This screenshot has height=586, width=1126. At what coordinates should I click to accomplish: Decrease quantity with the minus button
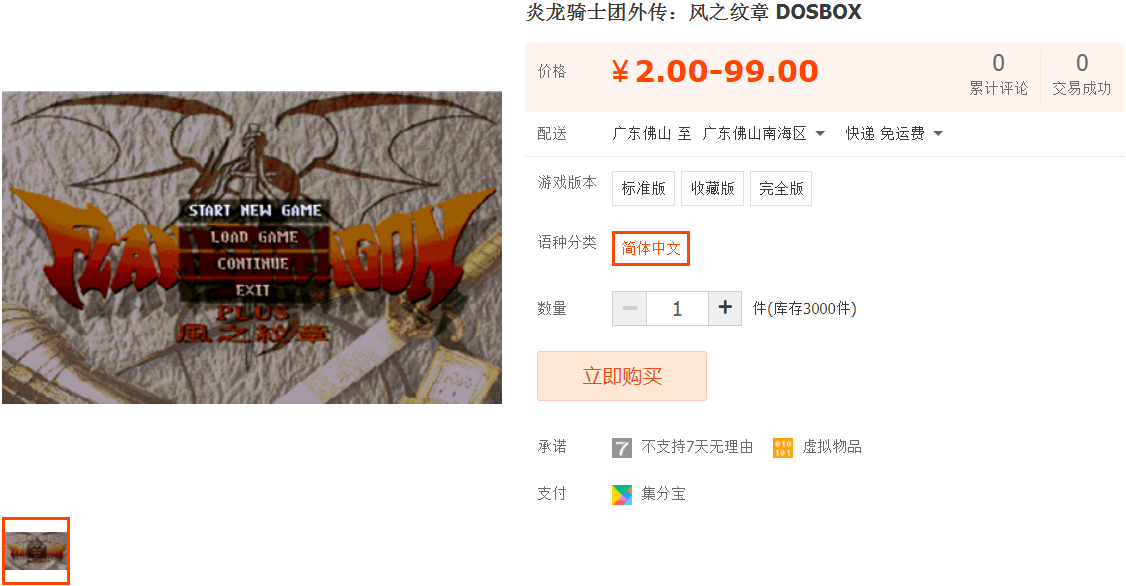pyautogui.click(x=630, y=308)
